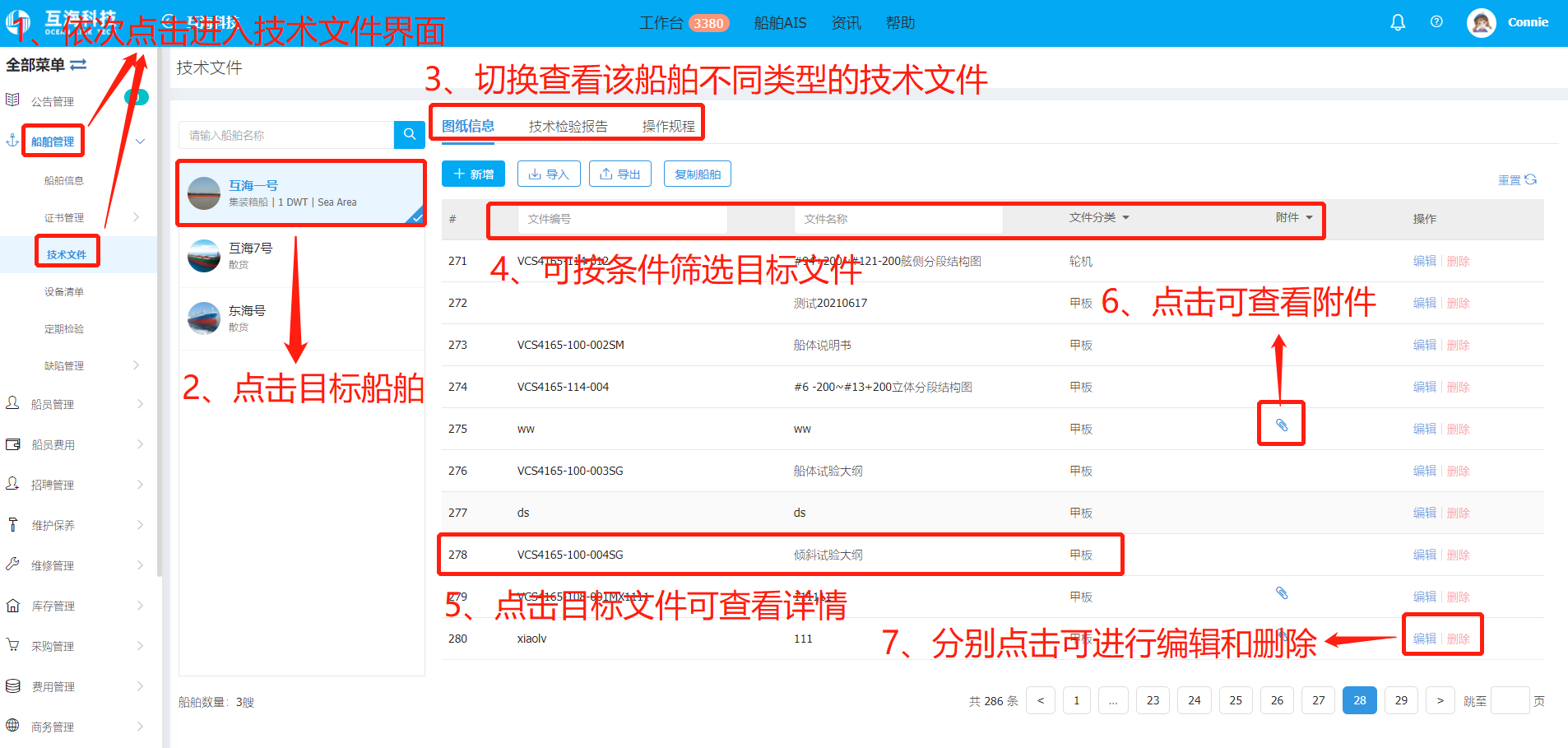
Task: Switch to the 操作规程 tab
Action: pyautogui.click(x=669, y=126)
